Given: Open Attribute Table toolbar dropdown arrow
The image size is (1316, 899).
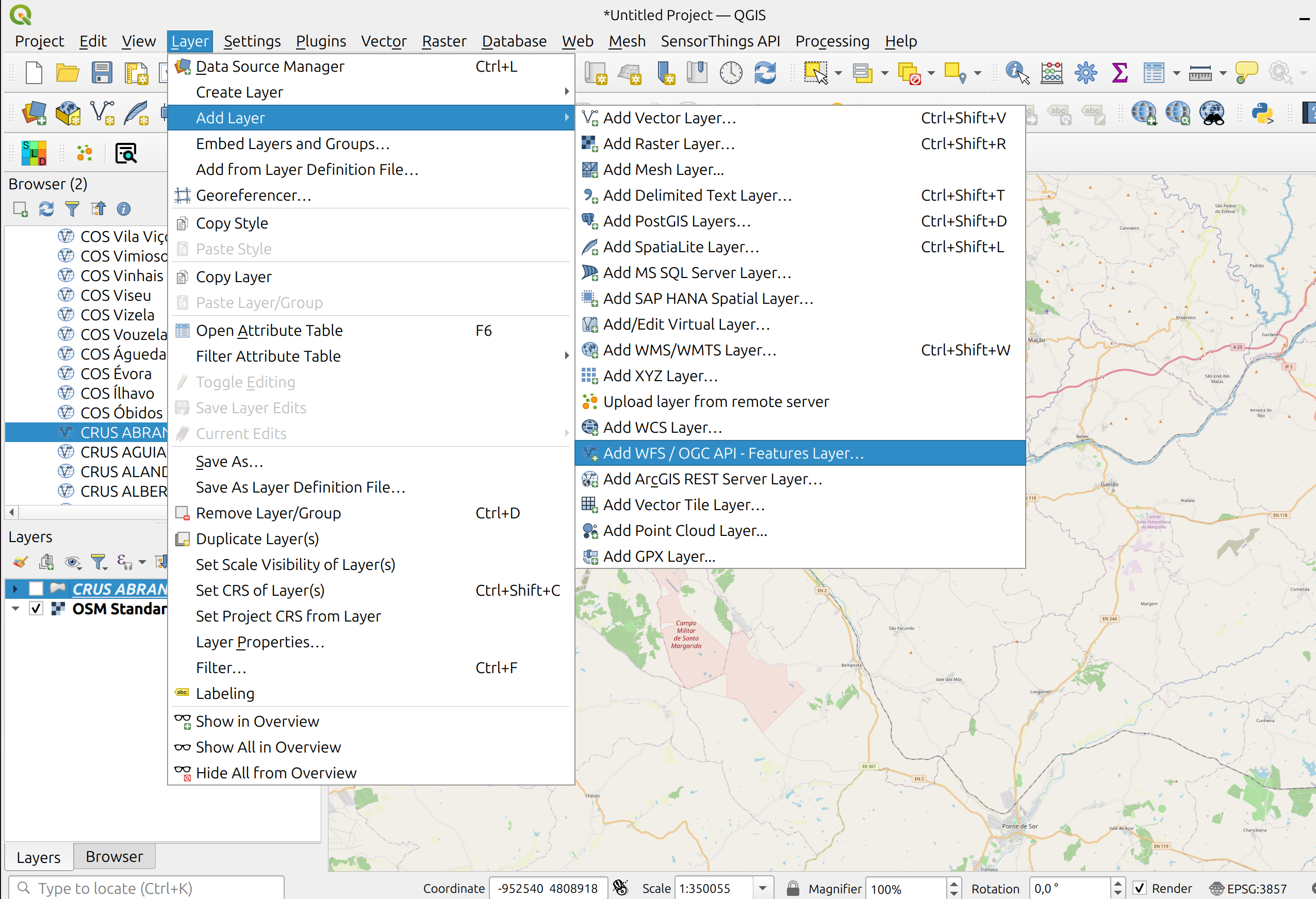Looking at the screenshot, I should (x=1176, y=73).
